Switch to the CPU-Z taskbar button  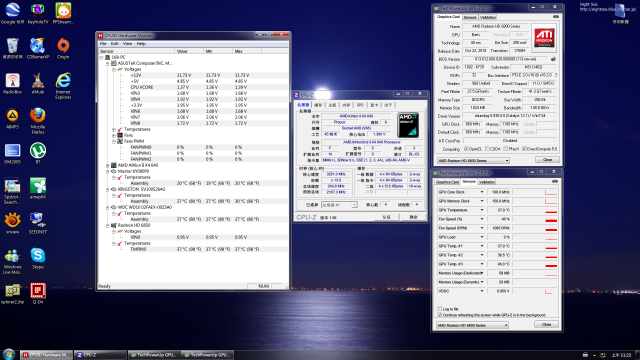(x=100, y=355)
